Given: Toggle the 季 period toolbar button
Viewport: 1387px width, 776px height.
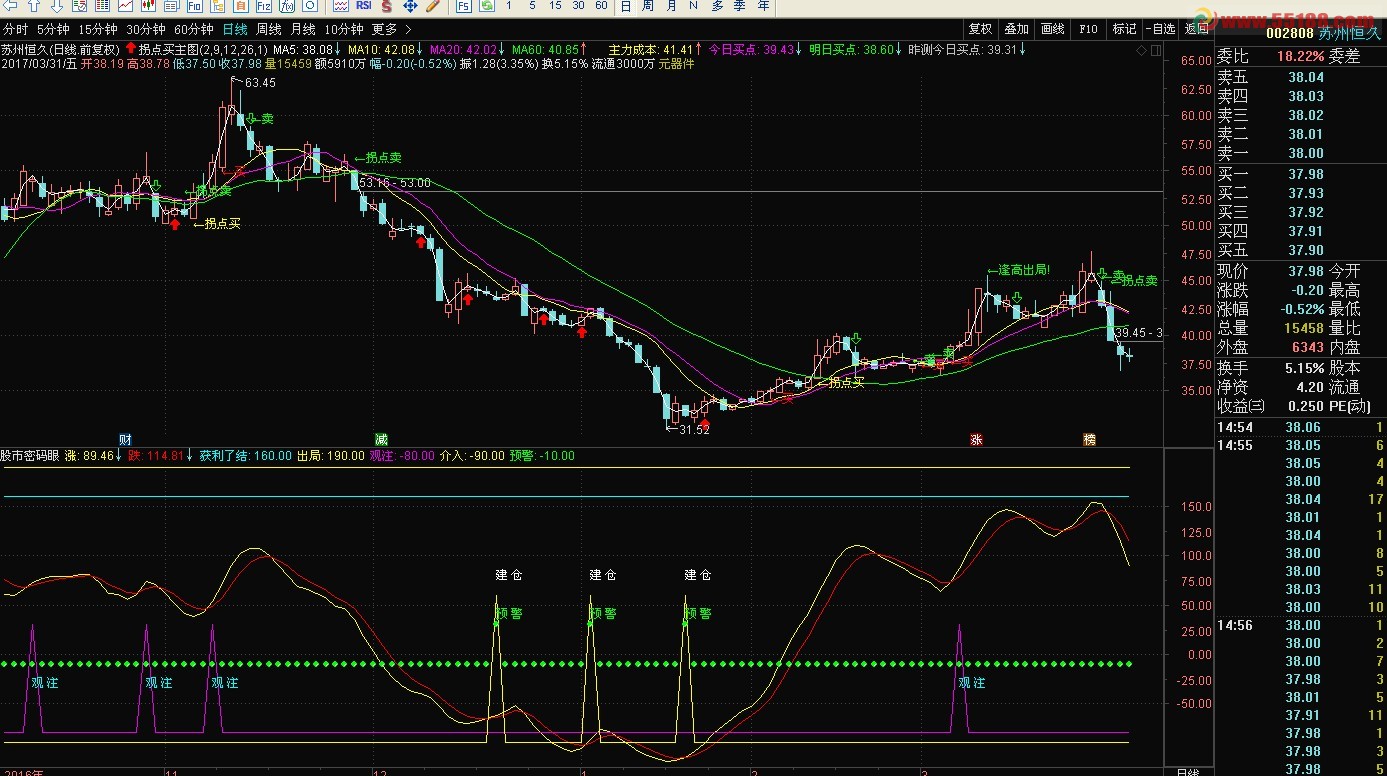Looking at the screenshot, I should pyautogui.click(x=741, y=6).
